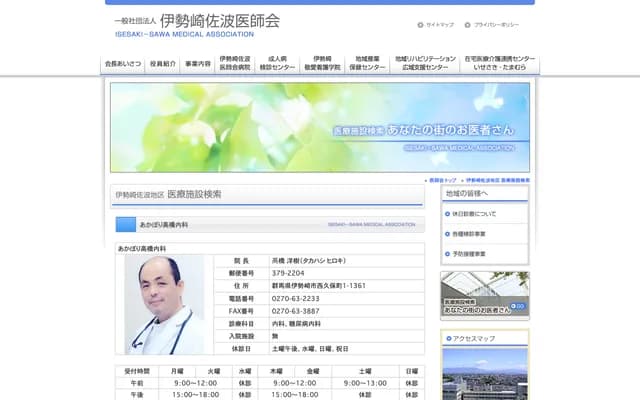Screen dimensions: 640x400
Task: Select the address 群馬県伊勢崎市西久保町1-1361
Action: coord(319,286)
